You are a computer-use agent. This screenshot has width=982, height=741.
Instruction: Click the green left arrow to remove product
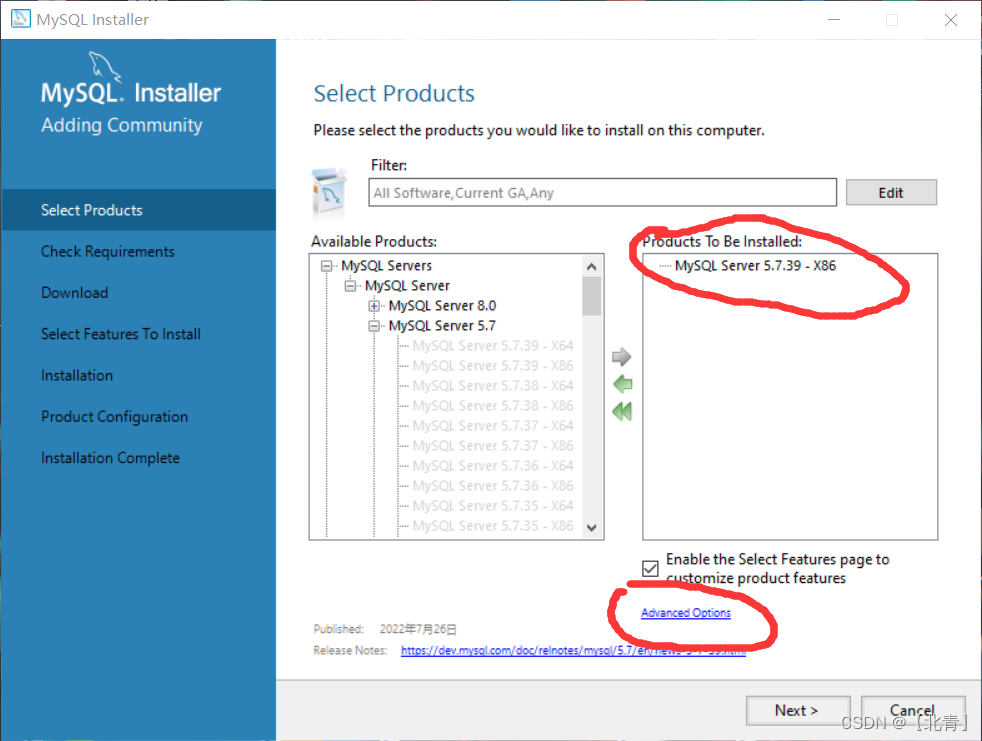coord(623,384)
